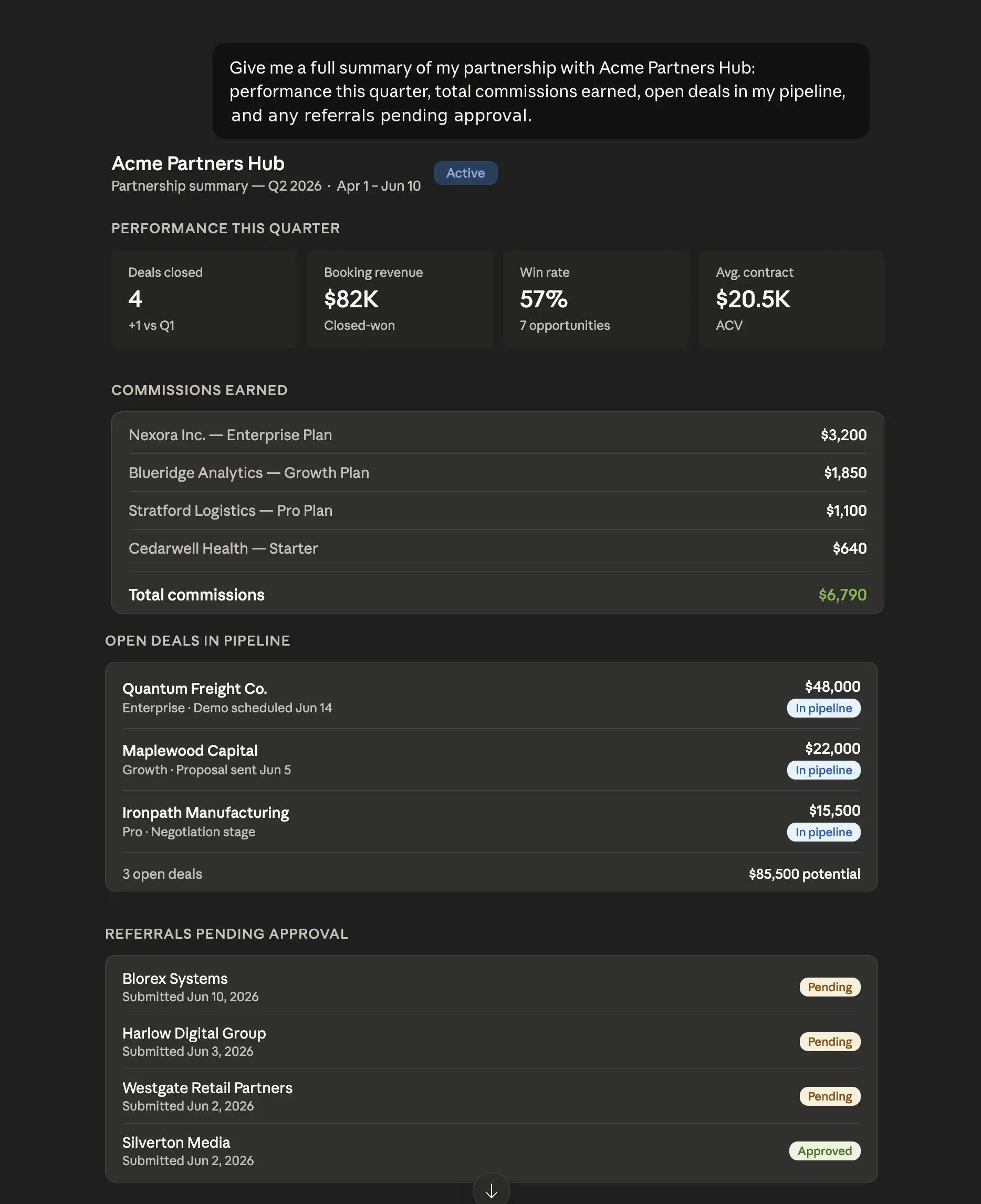
Task: Open the Maplewood Capital deal
Action: point(491,760)
